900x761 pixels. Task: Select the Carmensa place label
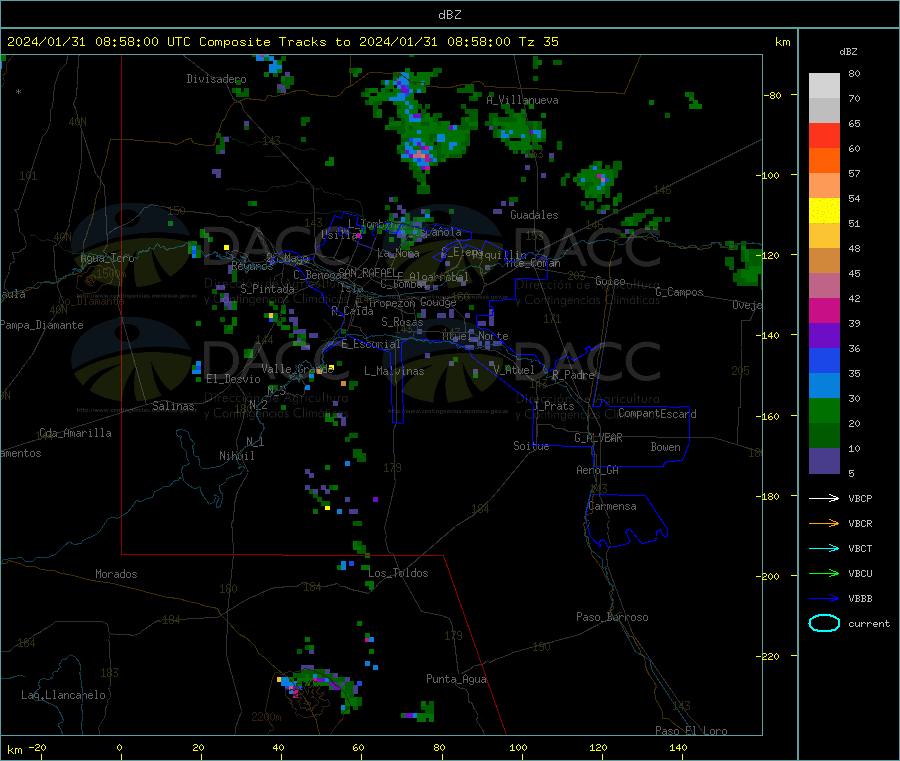click(612, 506)
